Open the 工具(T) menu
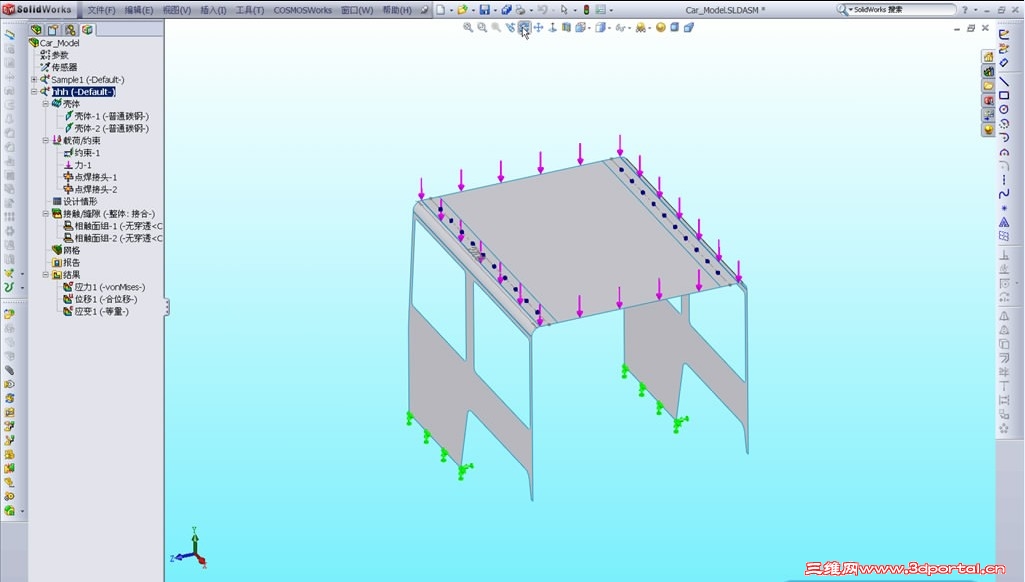Screen dimensions: 1025x582 coord(250,10)
